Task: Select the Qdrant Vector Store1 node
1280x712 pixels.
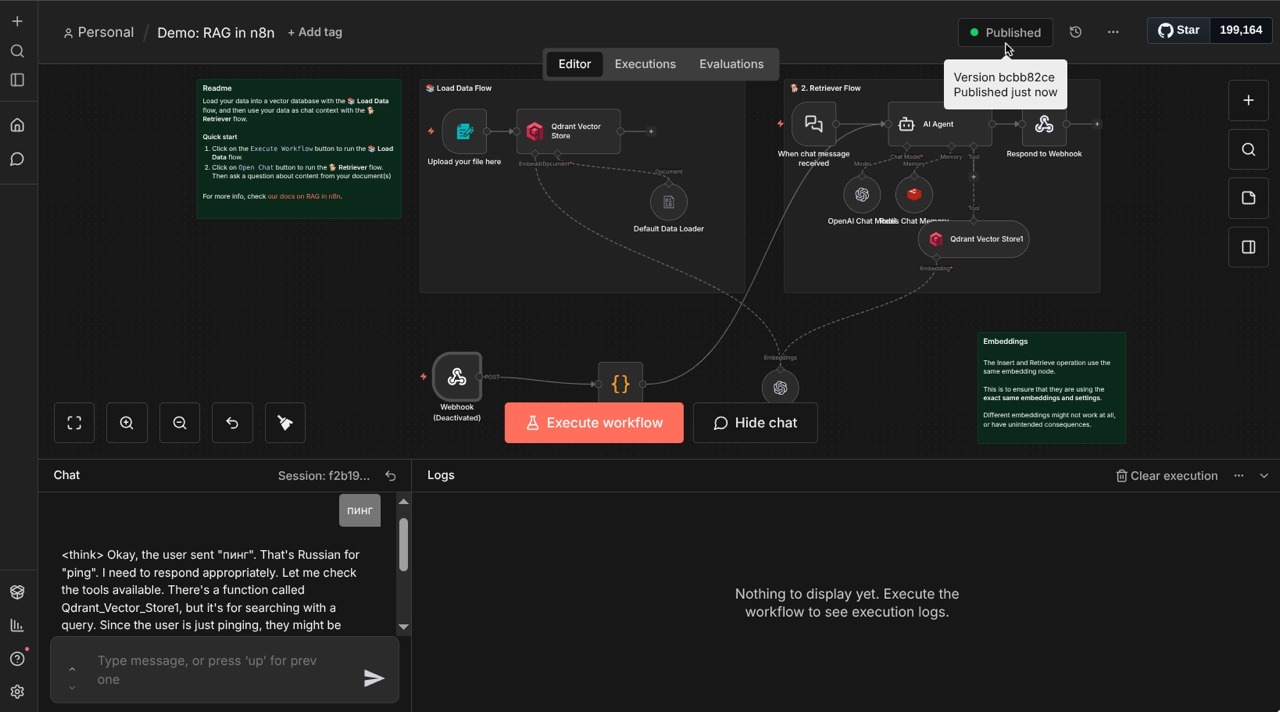Action: 974,239
